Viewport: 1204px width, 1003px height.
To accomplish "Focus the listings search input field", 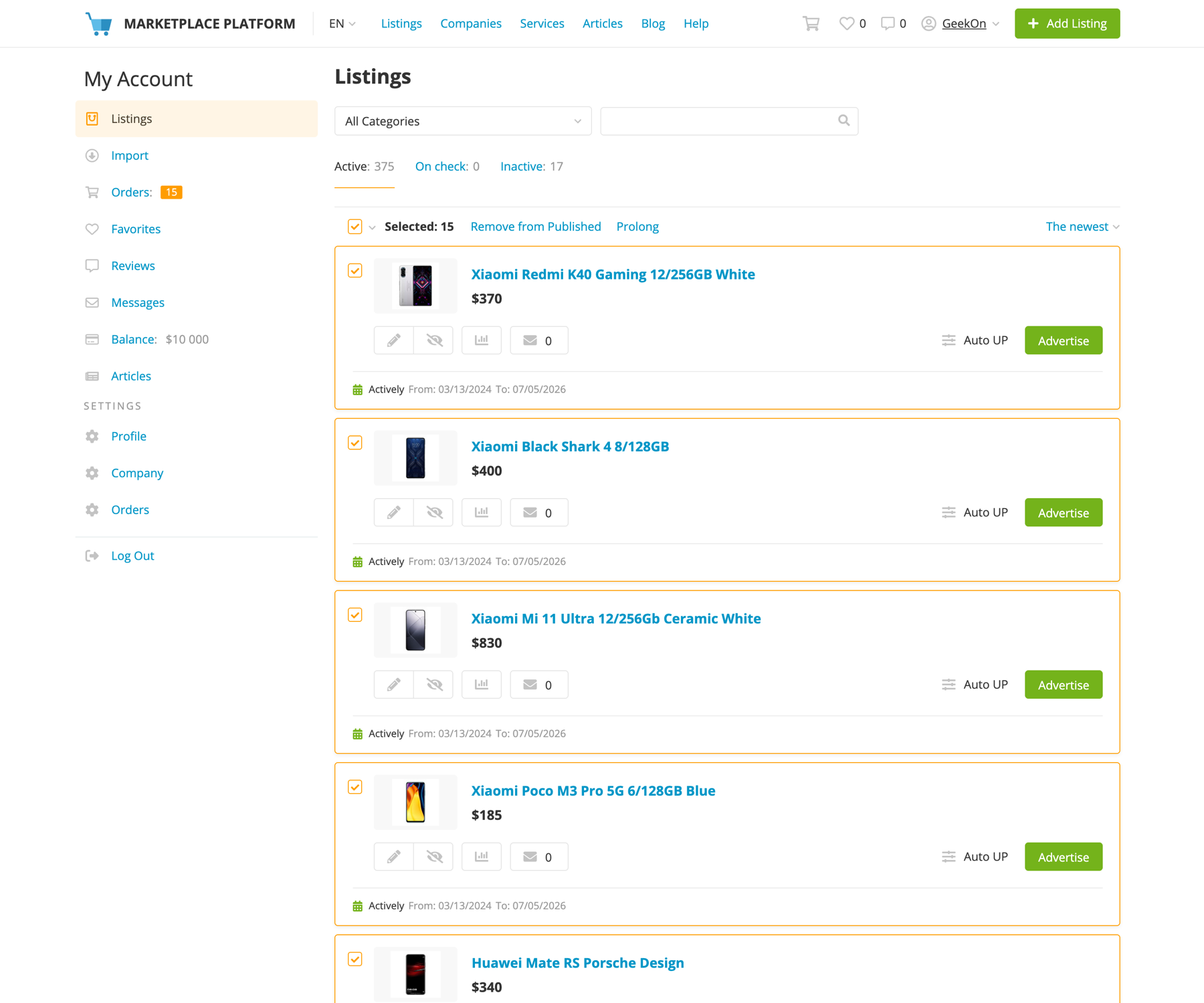I will pyautogui.click(x=729, y=121).
